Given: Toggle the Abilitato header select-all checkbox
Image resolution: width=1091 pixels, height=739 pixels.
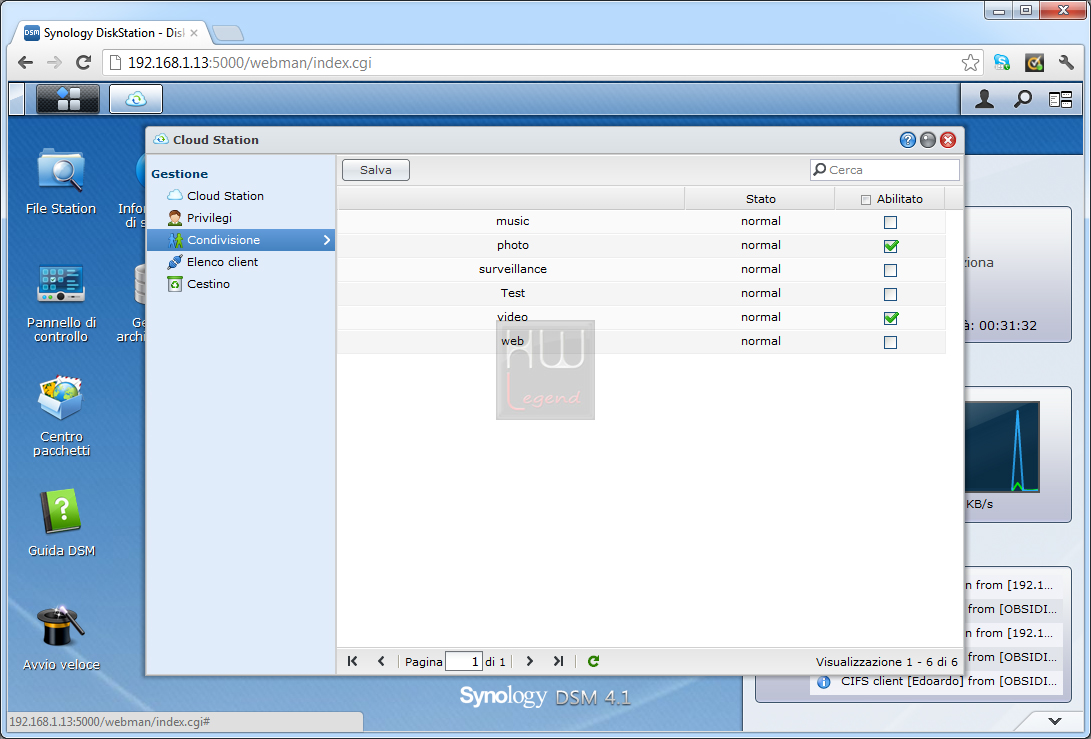Looking at the screenshot, I should pyautogui.click(x=866, y=200).
